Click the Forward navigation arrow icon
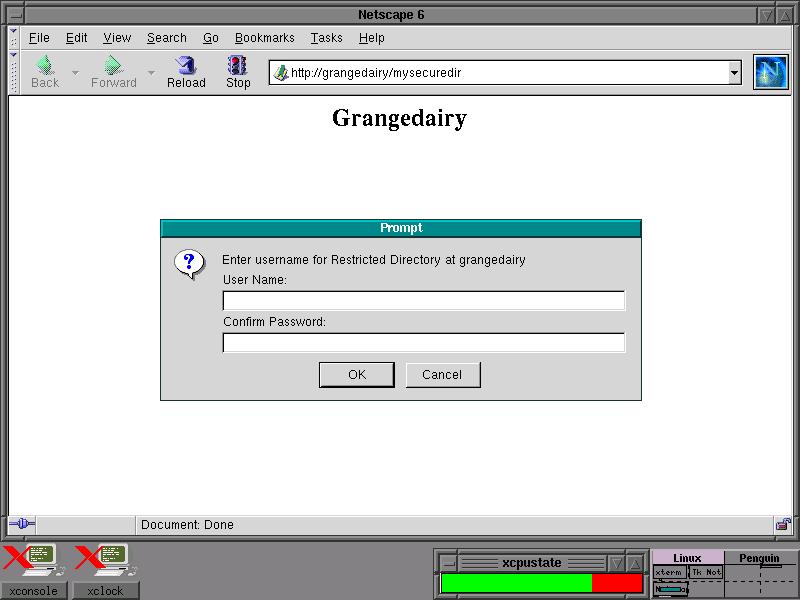Screen dimensions: 800x600 pos(113,66)
